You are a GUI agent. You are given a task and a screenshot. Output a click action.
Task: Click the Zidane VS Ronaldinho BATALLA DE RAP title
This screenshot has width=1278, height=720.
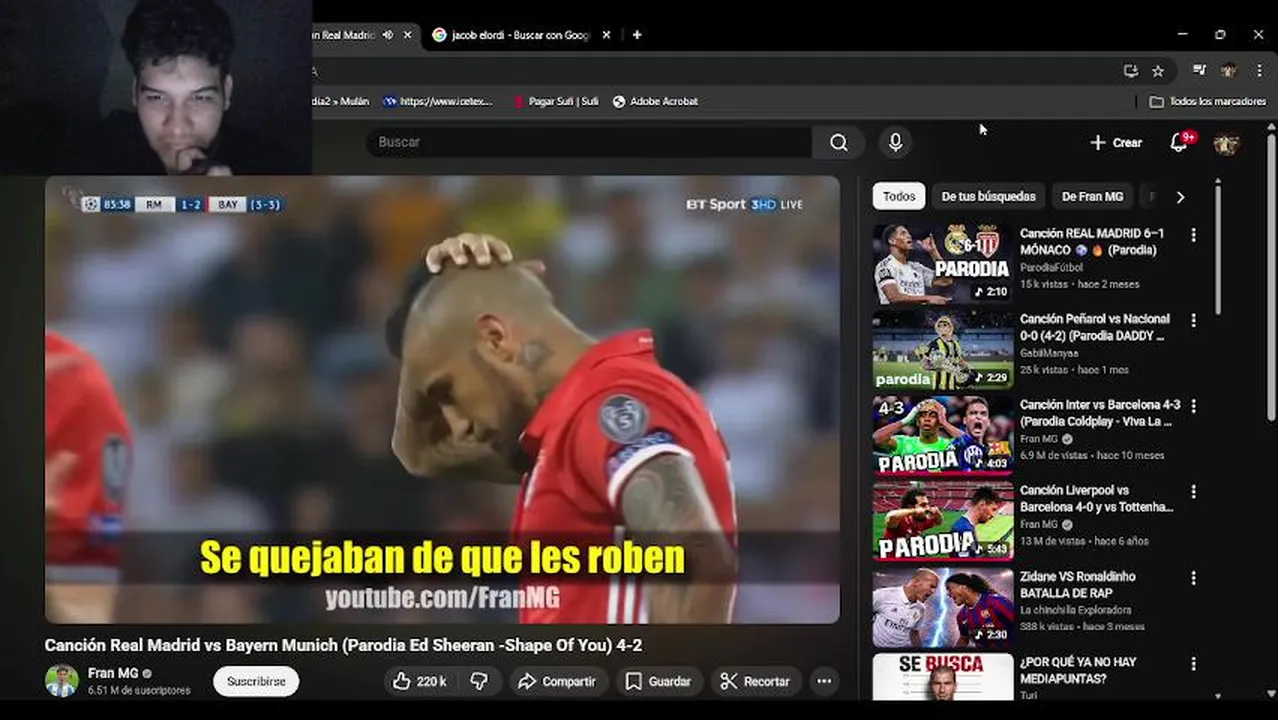[x=1078, y=585]
